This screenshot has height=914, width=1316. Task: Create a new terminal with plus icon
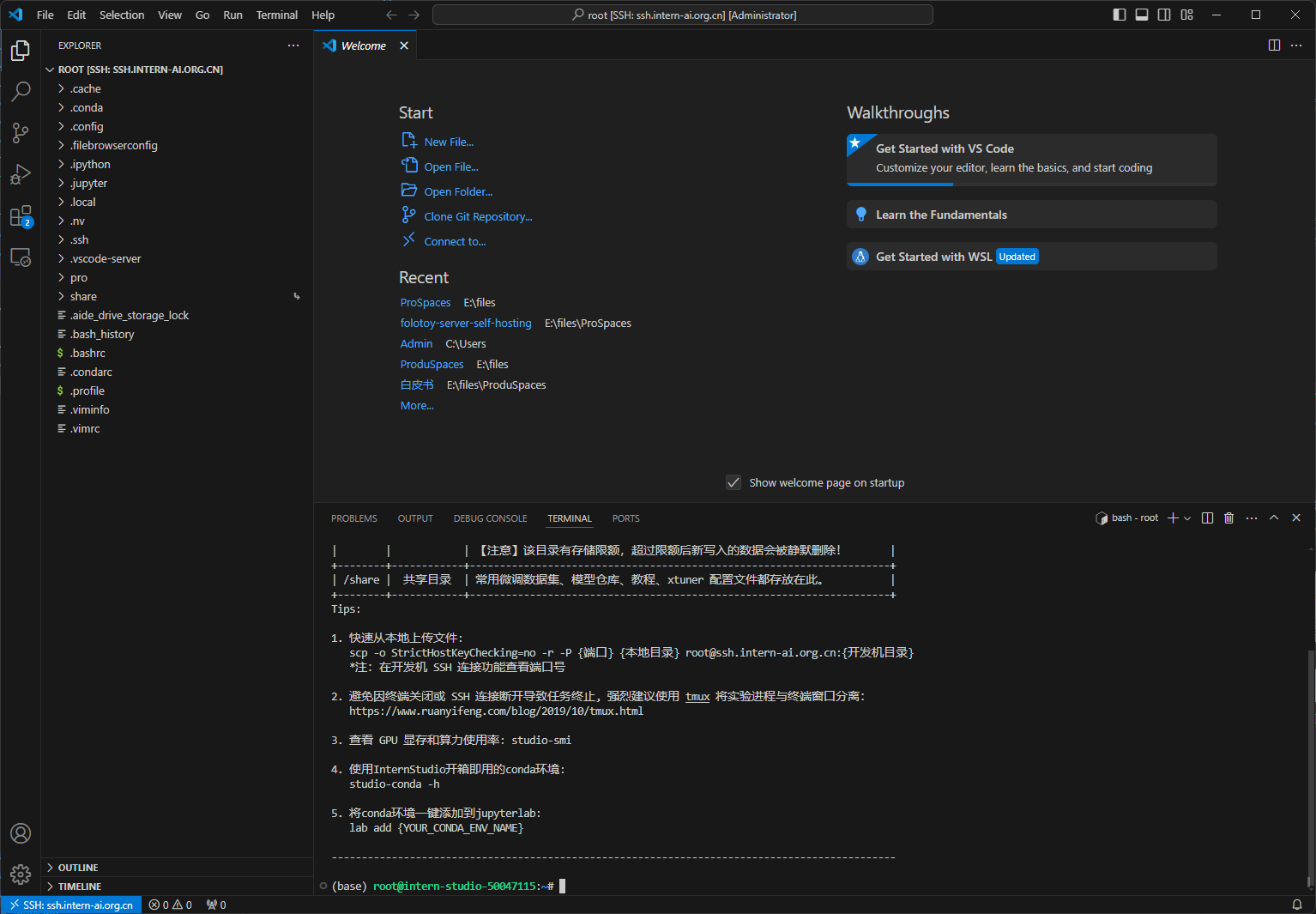point(1173,518)
